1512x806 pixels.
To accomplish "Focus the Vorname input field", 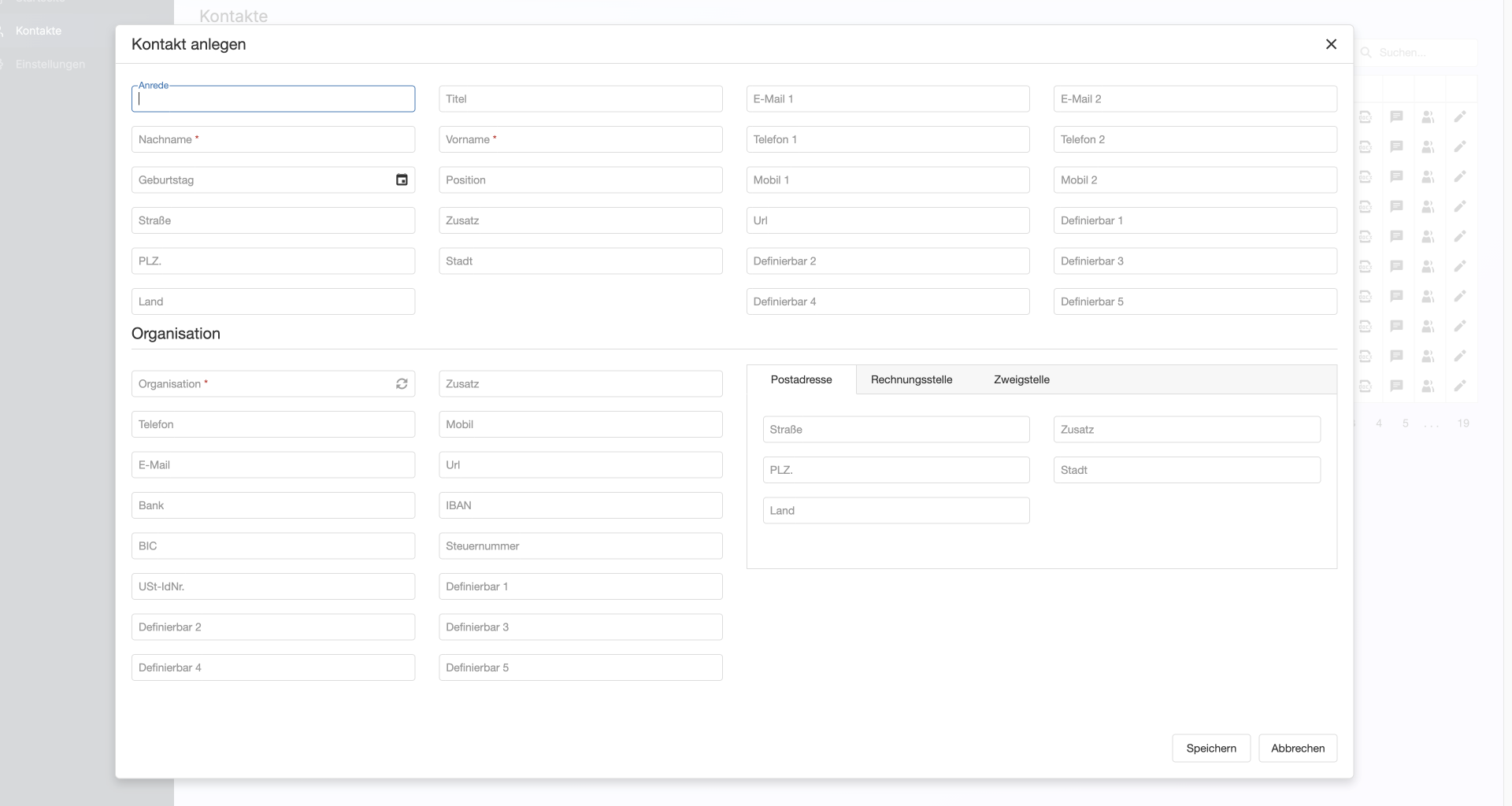I will click(580, 139).
